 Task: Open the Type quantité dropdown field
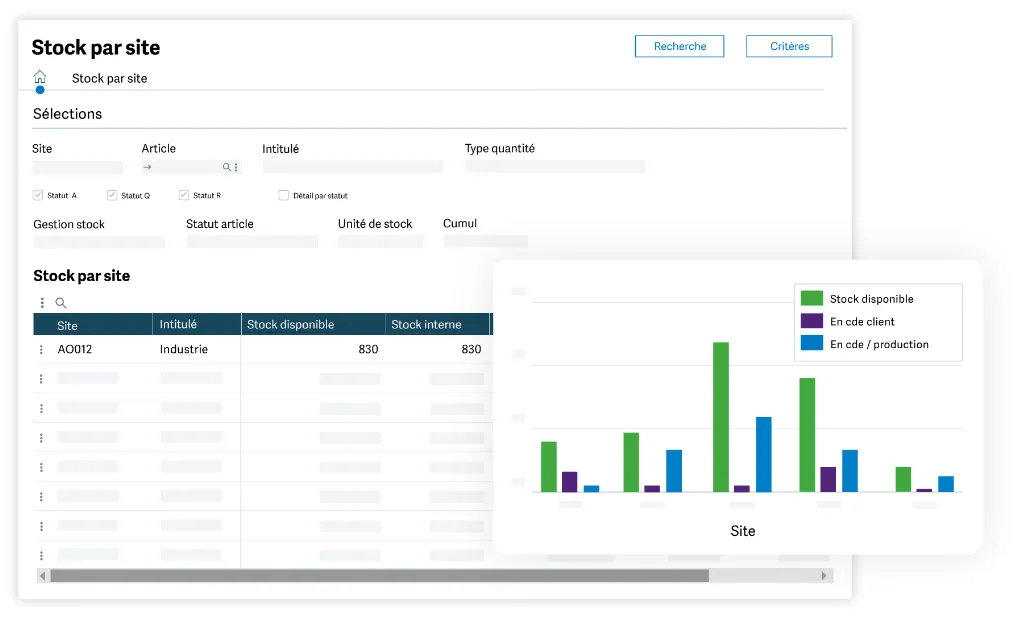pos(555,167)
